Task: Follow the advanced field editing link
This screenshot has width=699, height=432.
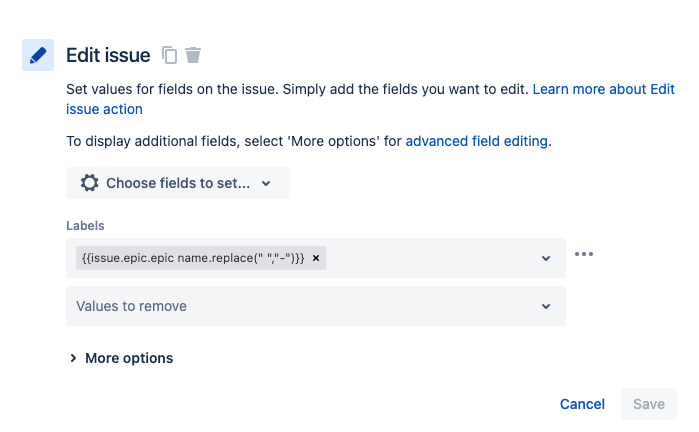Action: pyautogui.click(x=476, y=141)
